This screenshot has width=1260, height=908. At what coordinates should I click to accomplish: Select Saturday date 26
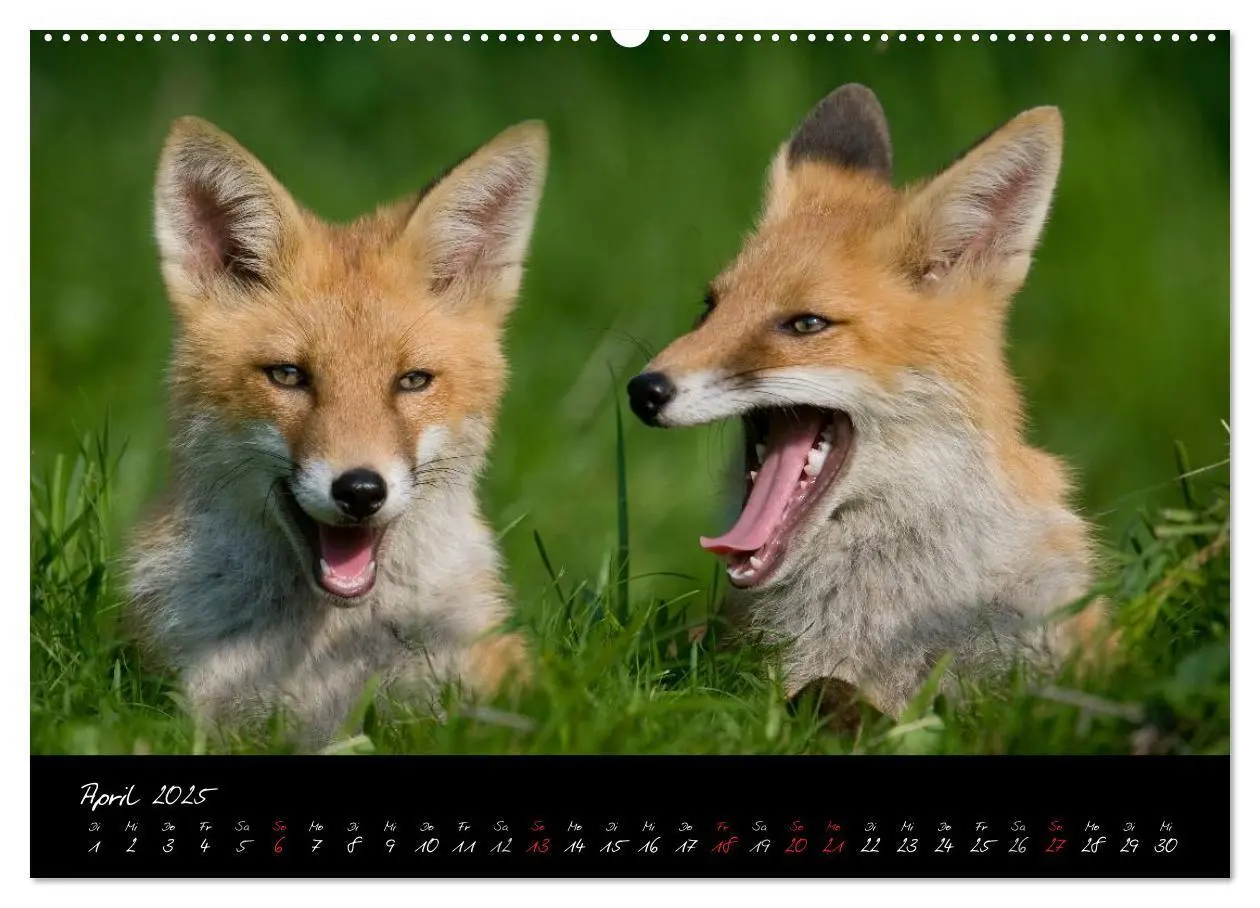[x=1018, y=846]
